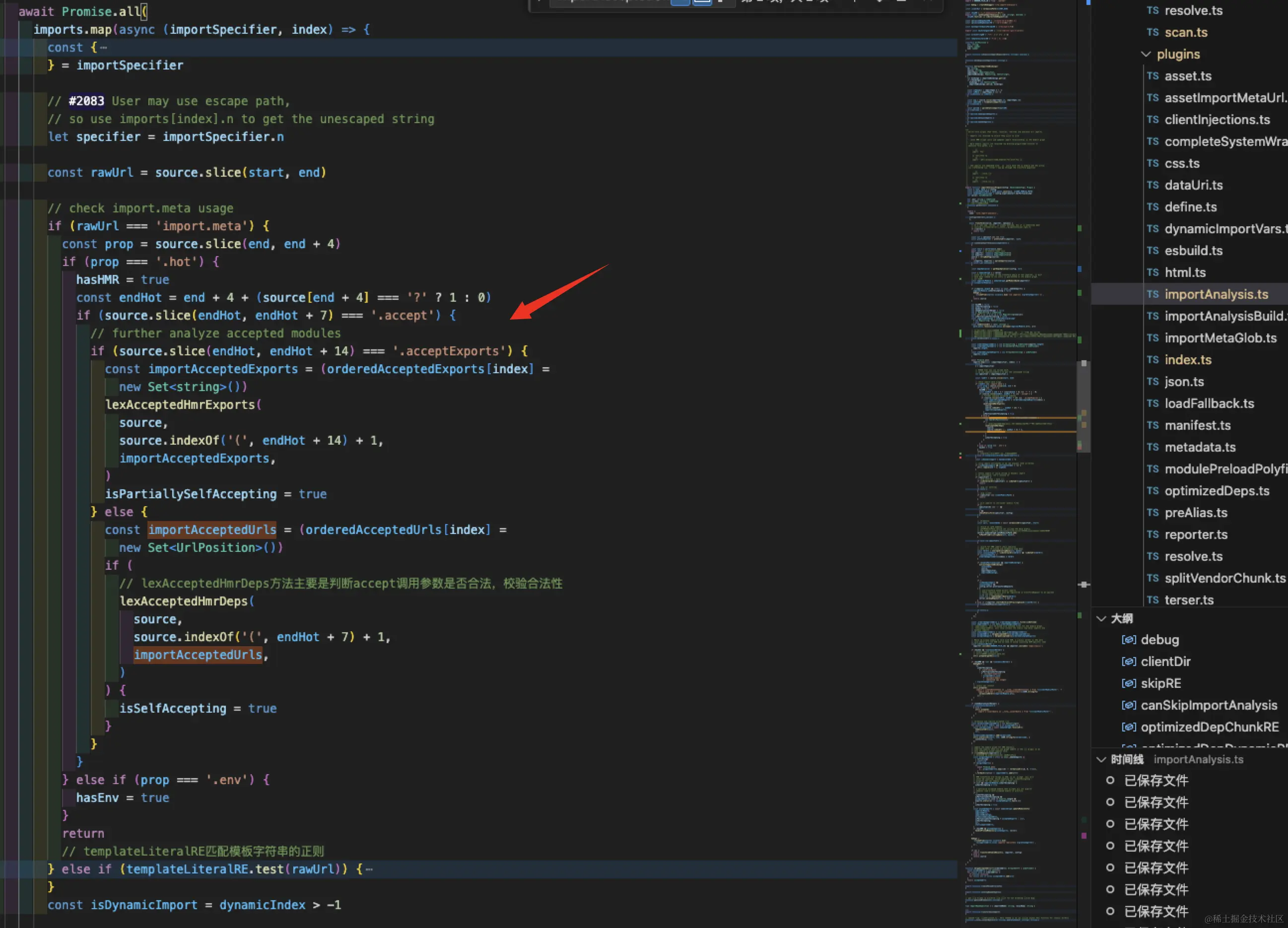Collapse the 时间线 timeline section
Image resolution: width=1288 pixels, height=928 pixels.
point(1101,759)
